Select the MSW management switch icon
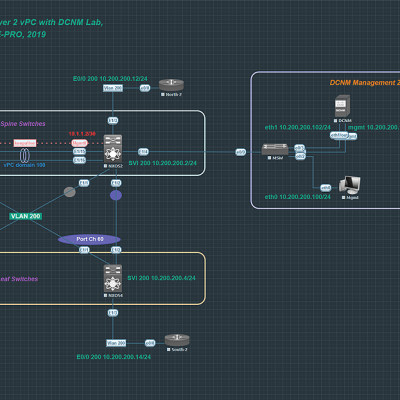This screenshot has width=400, height=400. 275,149
